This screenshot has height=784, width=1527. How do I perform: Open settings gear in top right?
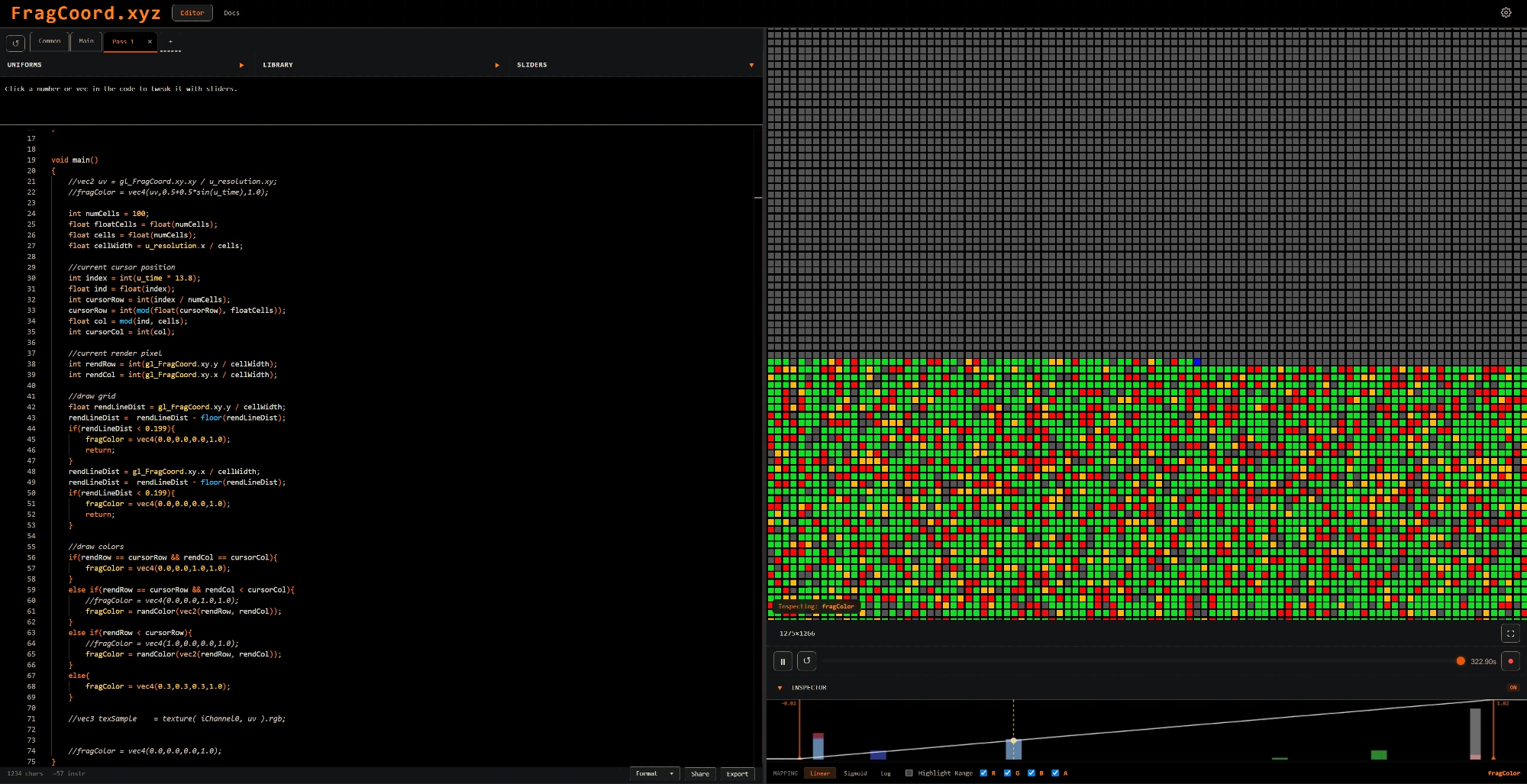(1506, 13)
